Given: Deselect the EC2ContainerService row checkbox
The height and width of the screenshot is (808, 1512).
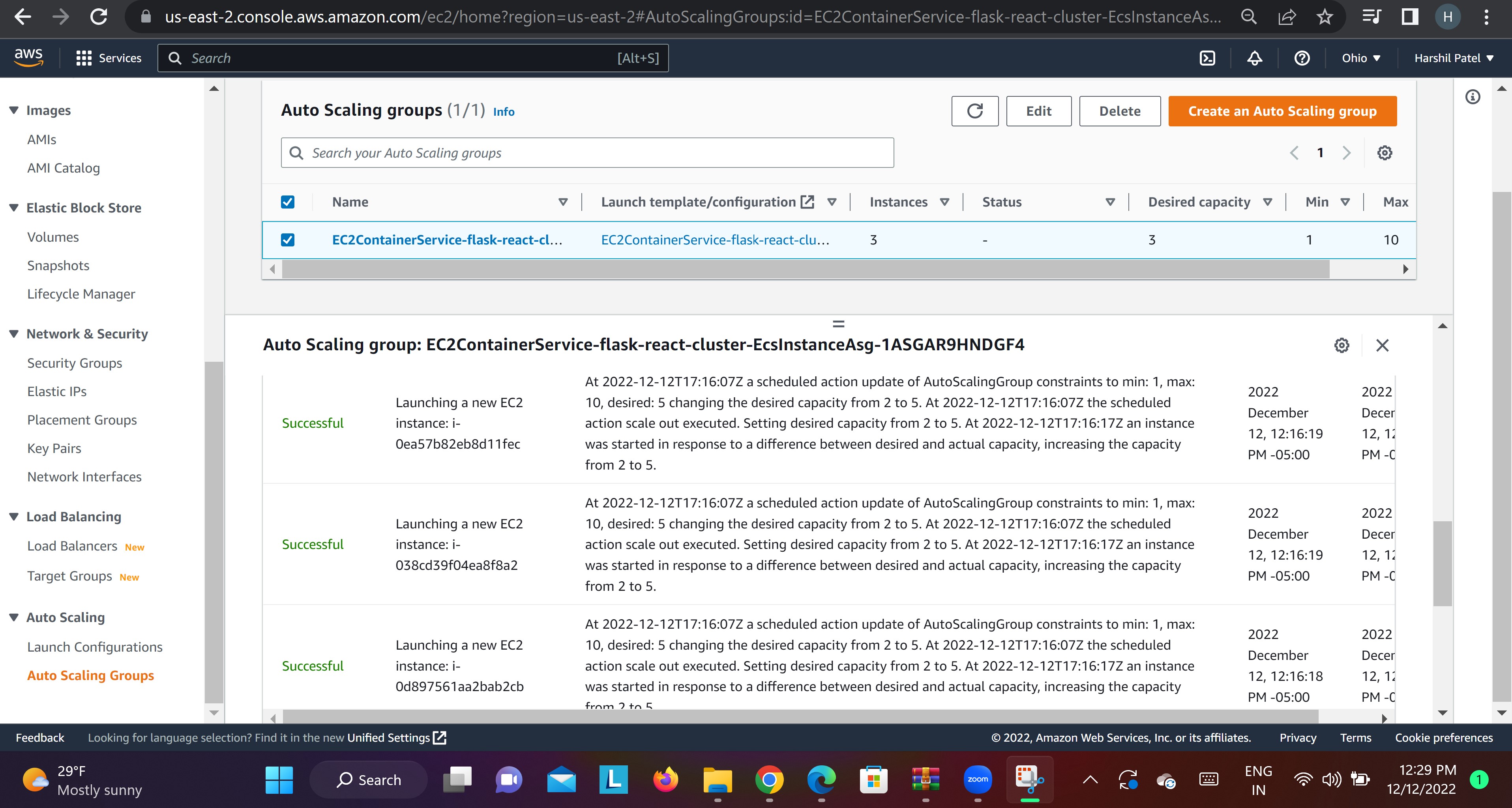Looking at the screenshot, I should pos(288,240).
